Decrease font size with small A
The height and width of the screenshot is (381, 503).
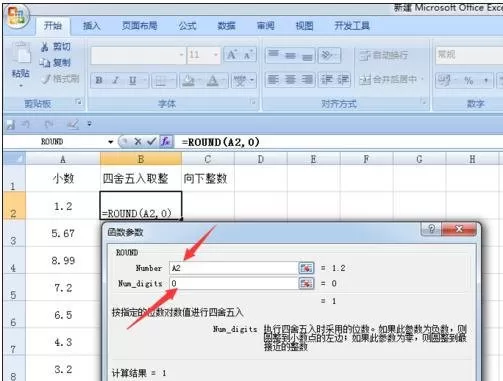pyautogui.click(x=248, y=54)
